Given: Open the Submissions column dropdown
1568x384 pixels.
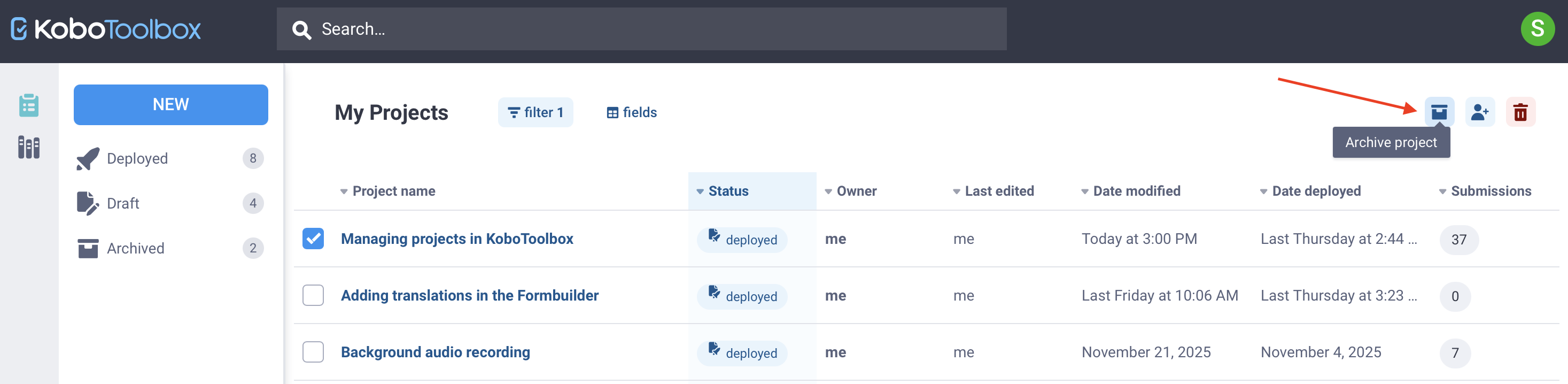Looking at the screenshot, I should 1442,191.
